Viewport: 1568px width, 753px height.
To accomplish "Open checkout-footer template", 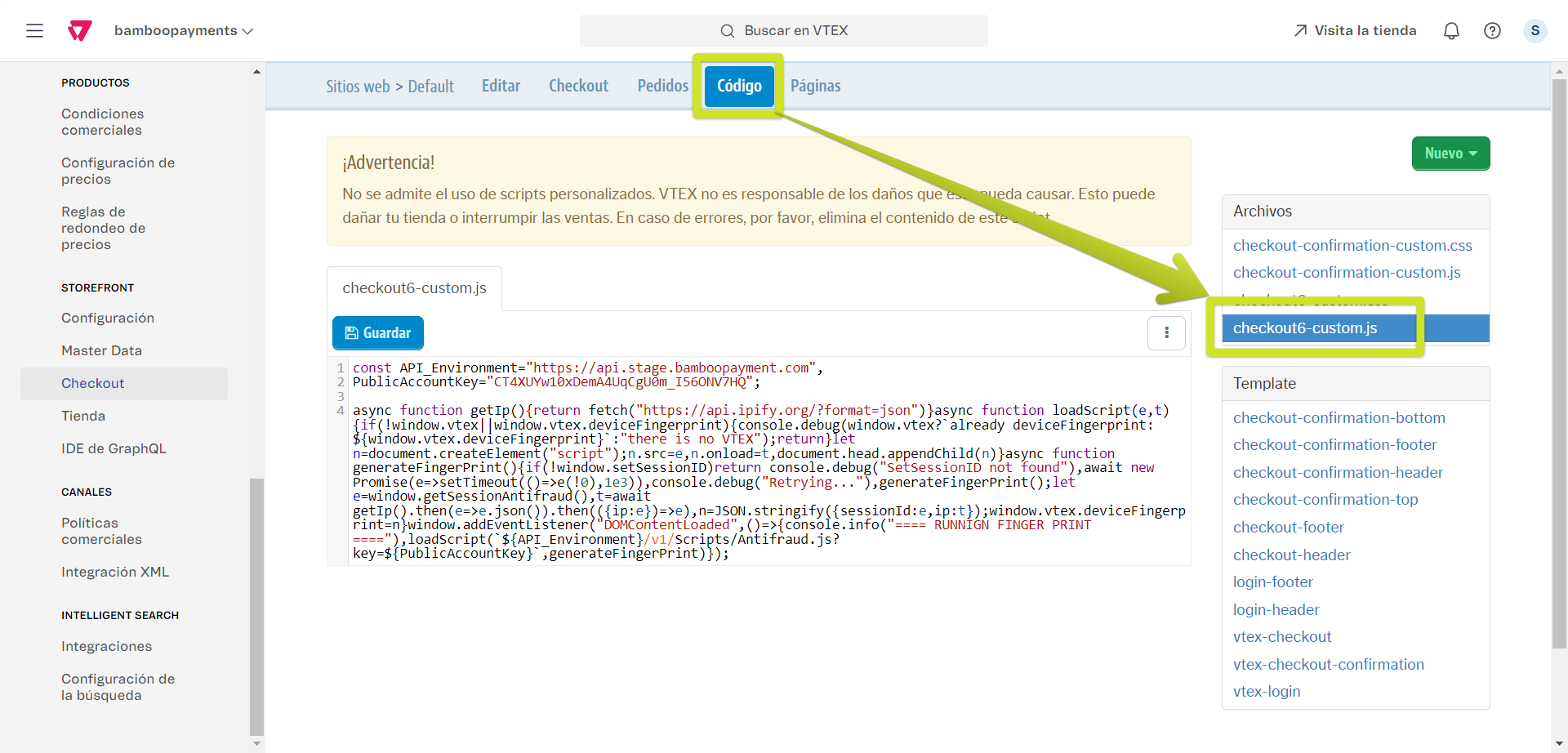I will click(1289, 527).
